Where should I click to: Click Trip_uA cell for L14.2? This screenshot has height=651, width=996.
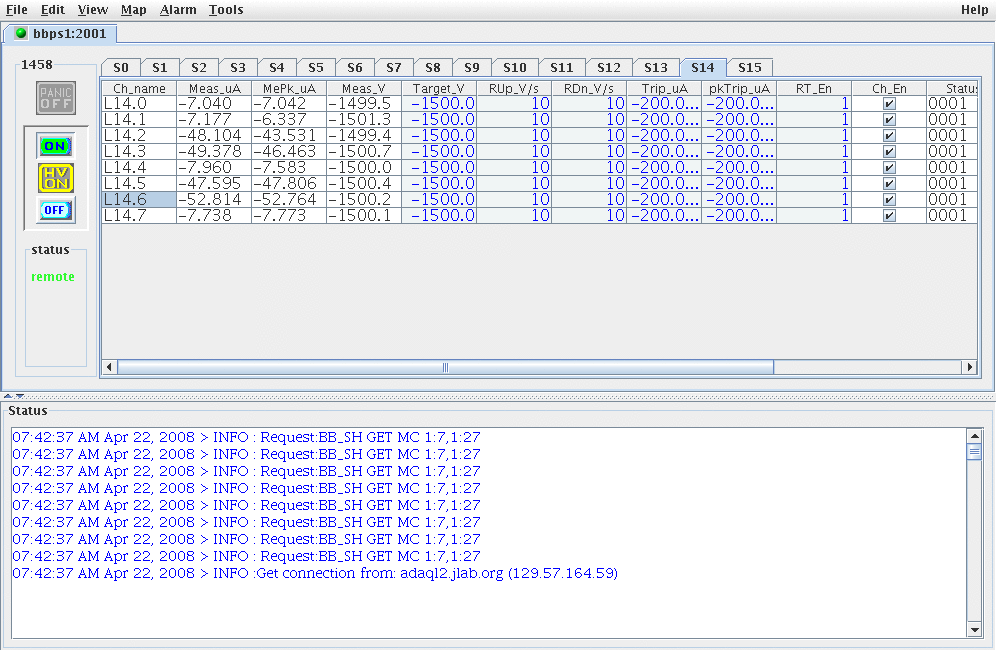(664, 135)
